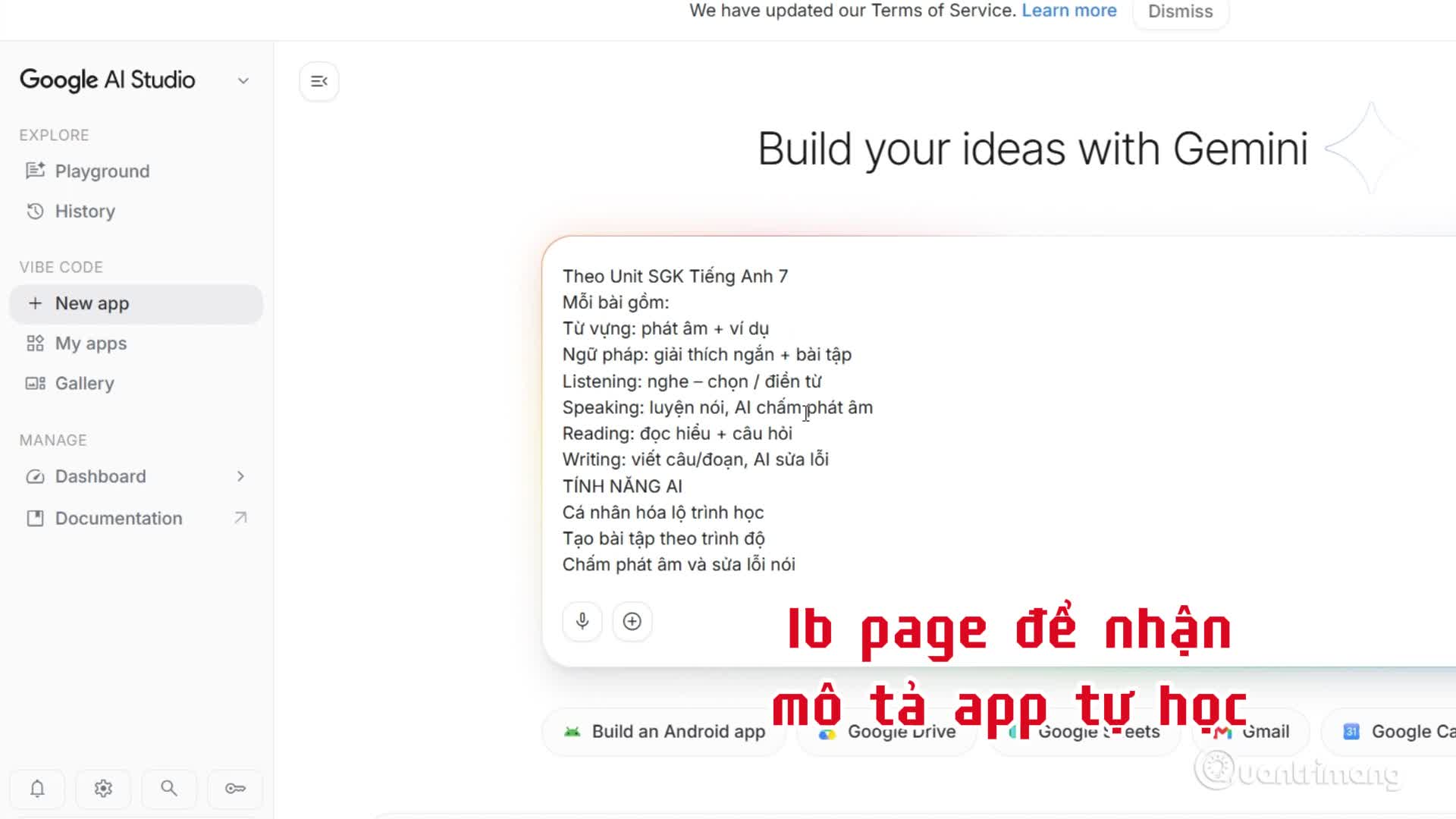Select the Google Drive suggestion chip
Screen dimensions: 1456x819
coord(887,732)
